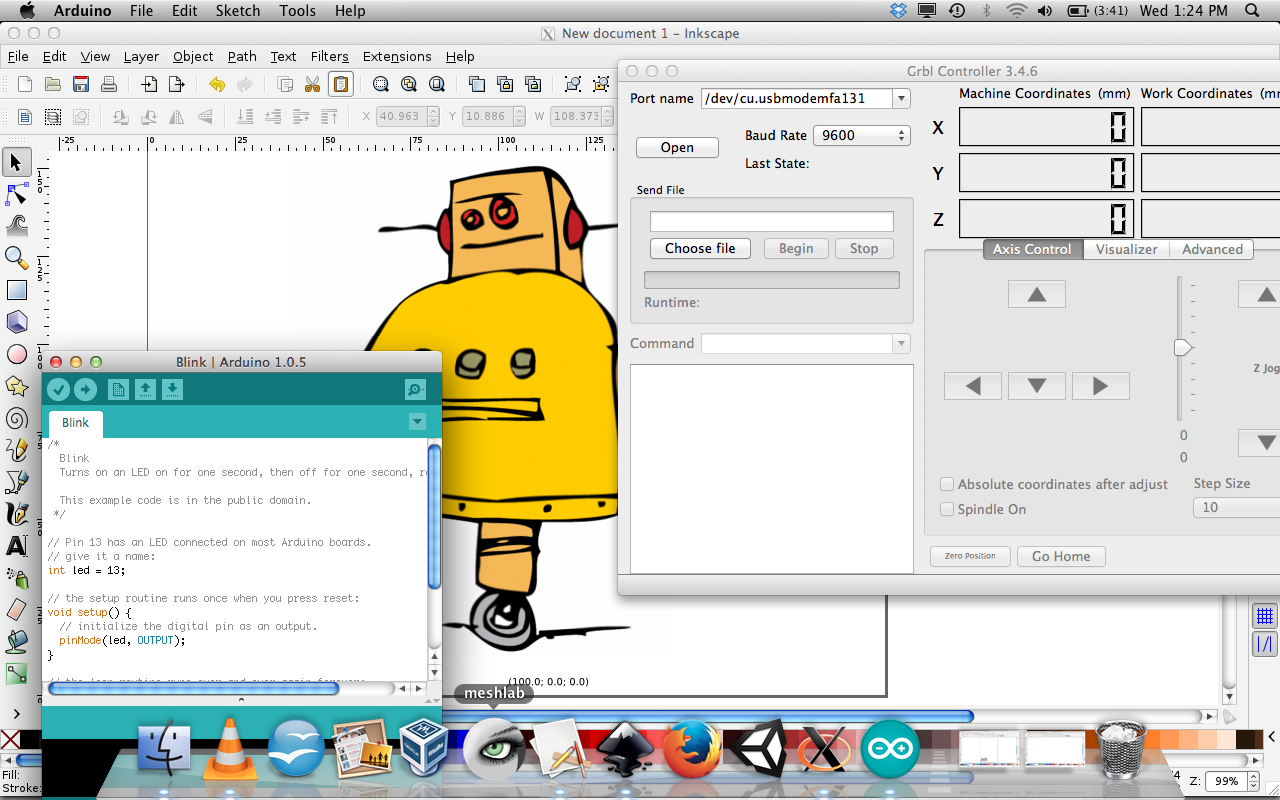This screenshot has width=1280, height=800.
Task: Open the Trash in the Dock
Action: [1121, 750]
